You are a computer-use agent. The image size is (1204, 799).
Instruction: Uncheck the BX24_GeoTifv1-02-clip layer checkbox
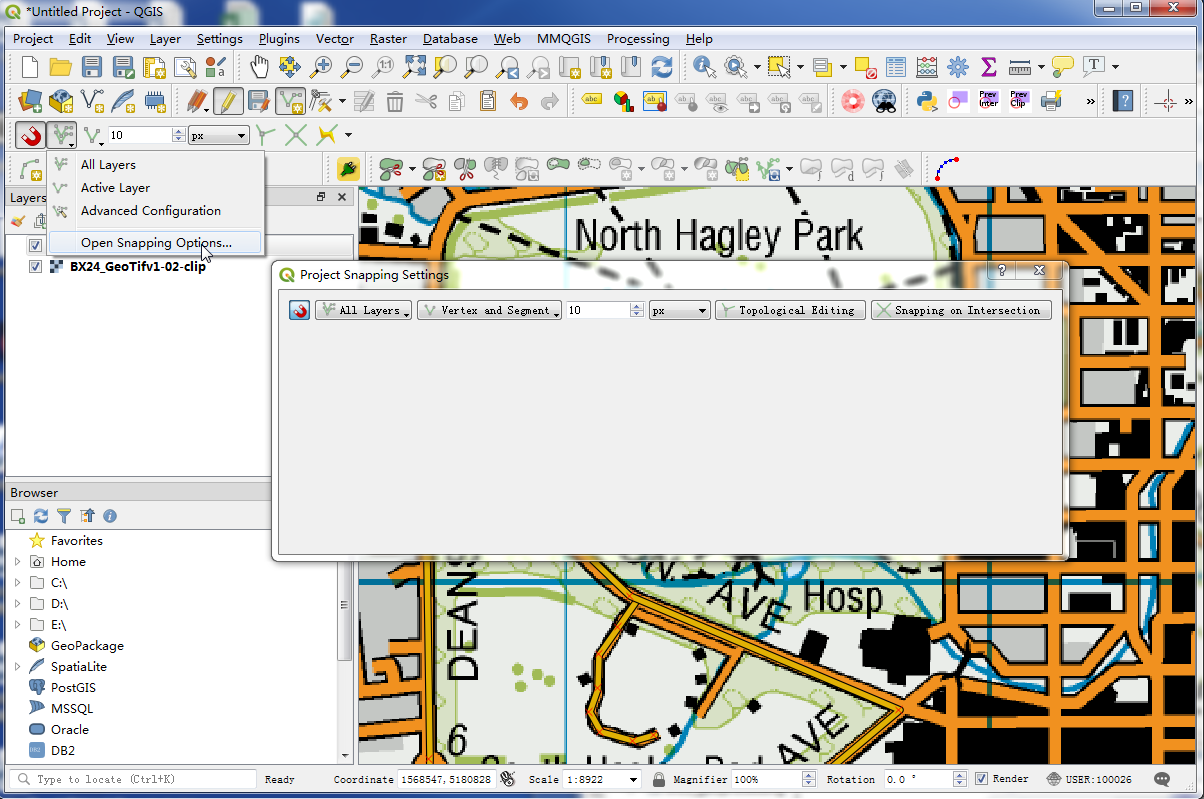(x=36, y=267)
